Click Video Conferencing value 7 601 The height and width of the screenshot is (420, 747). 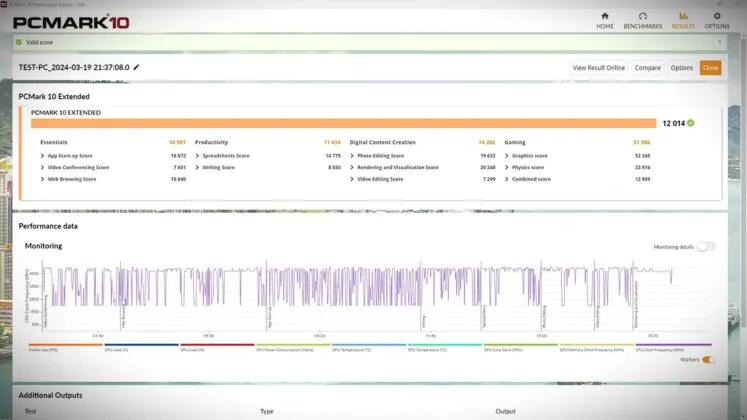tap(180, 167)
